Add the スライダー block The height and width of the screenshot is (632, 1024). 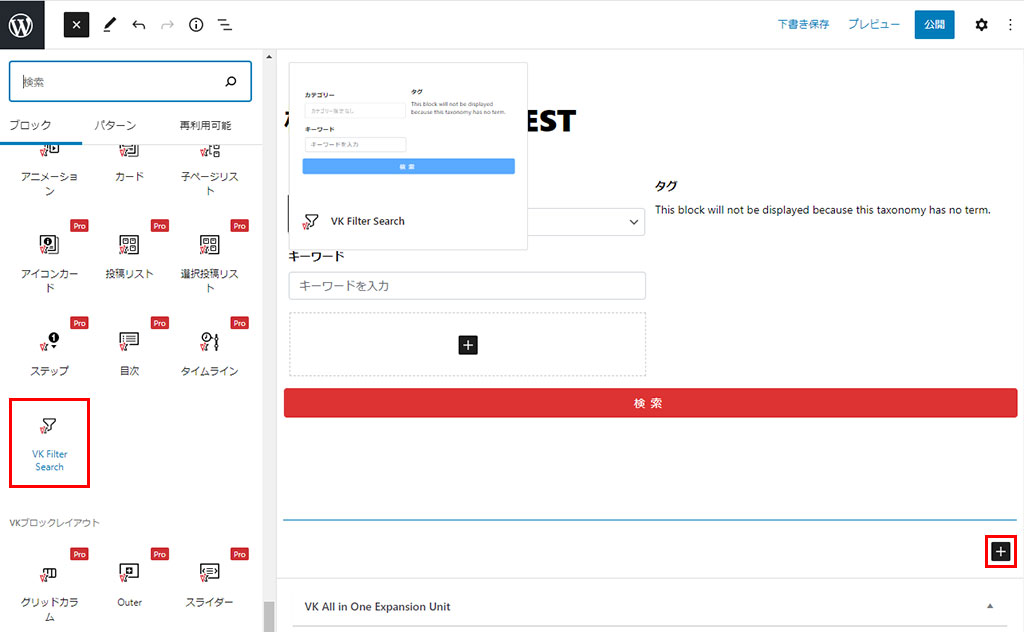pos(209,581)
